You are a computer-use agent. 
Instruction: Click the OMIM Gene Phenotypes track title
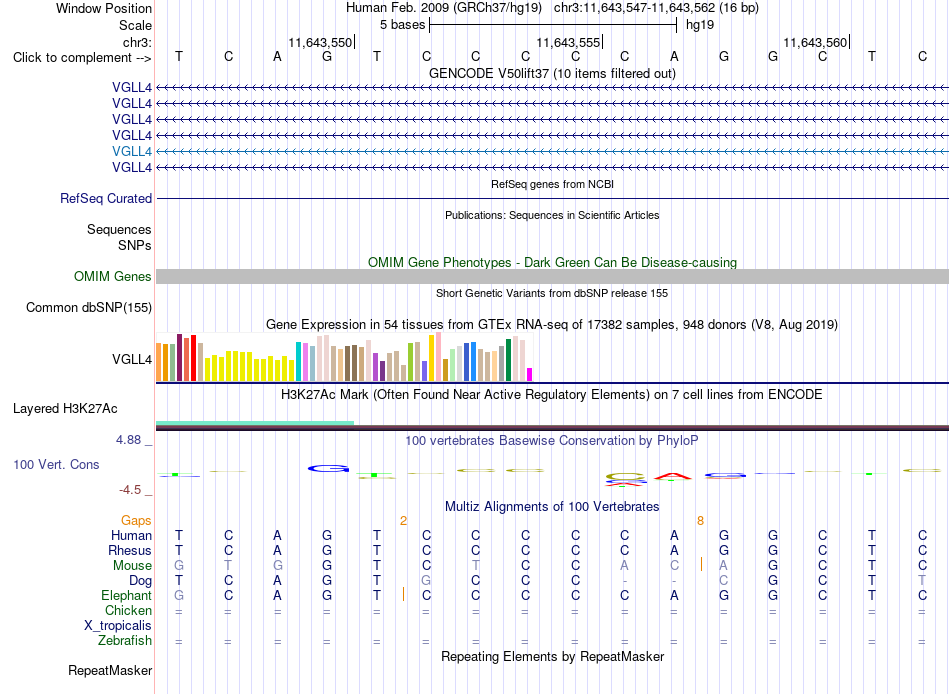point(552,262)
